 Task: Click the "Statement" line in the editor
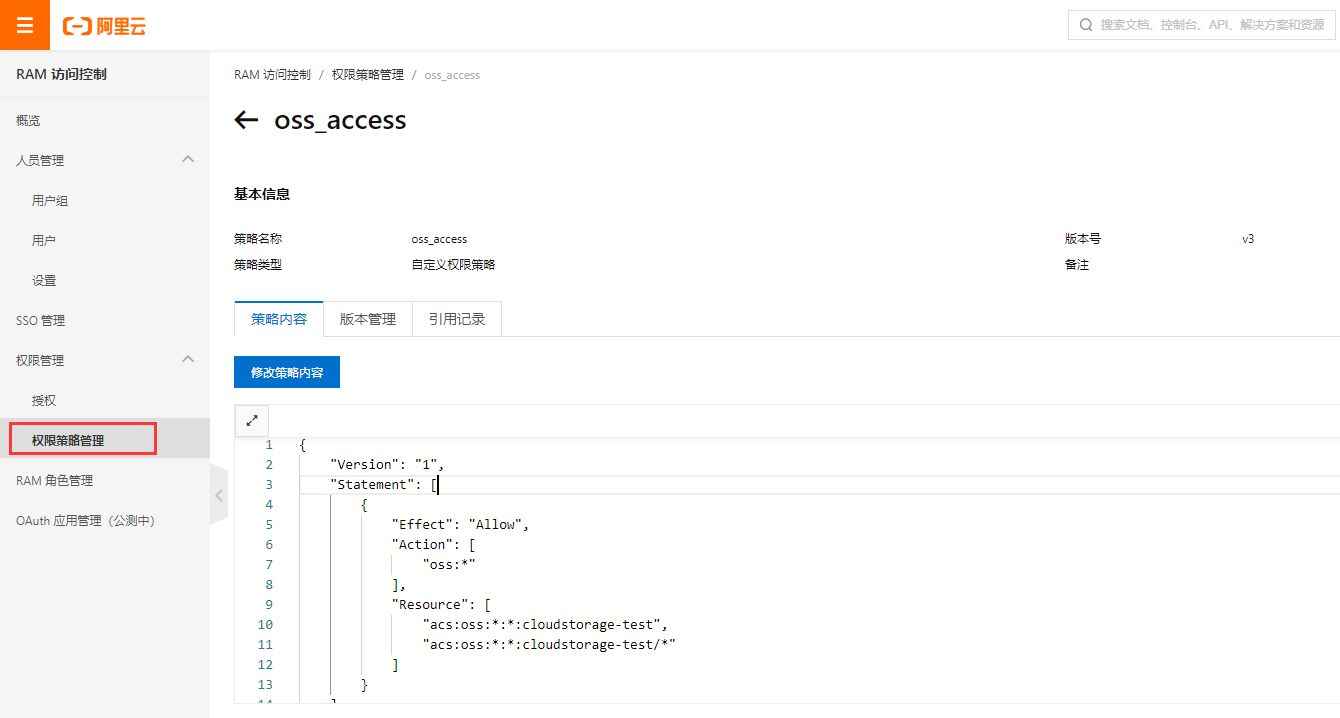384,484
